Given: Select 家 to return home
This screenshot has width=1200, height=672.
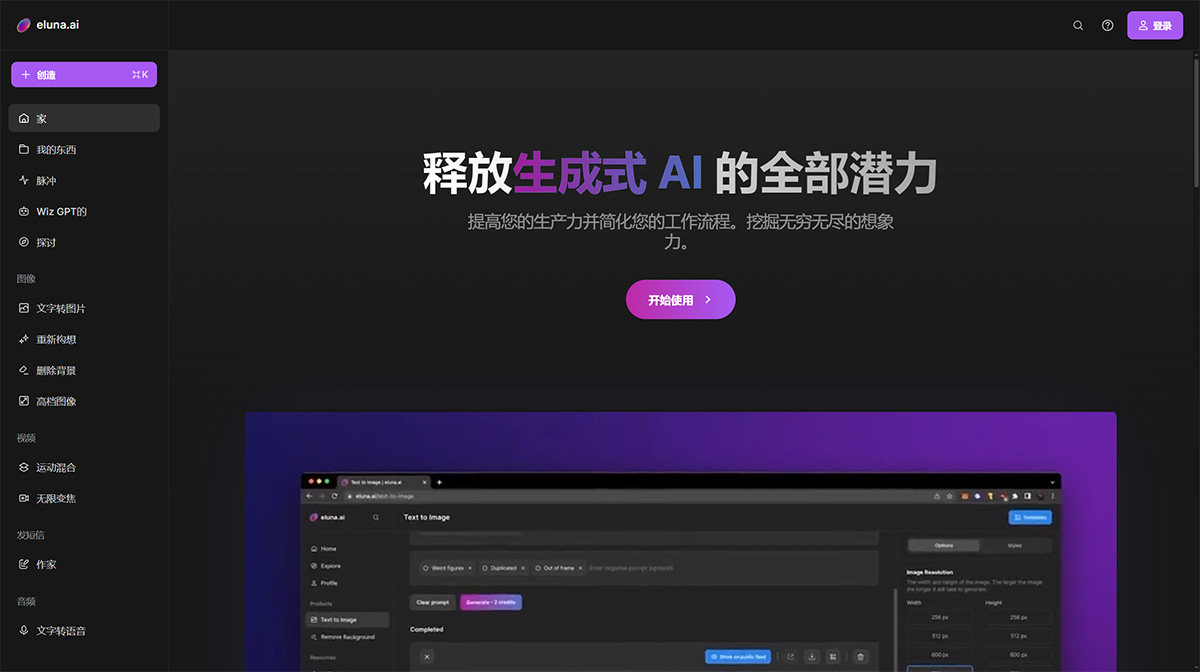Looking at the screenshot, I should pyautogui.click(x=40, y=118).
